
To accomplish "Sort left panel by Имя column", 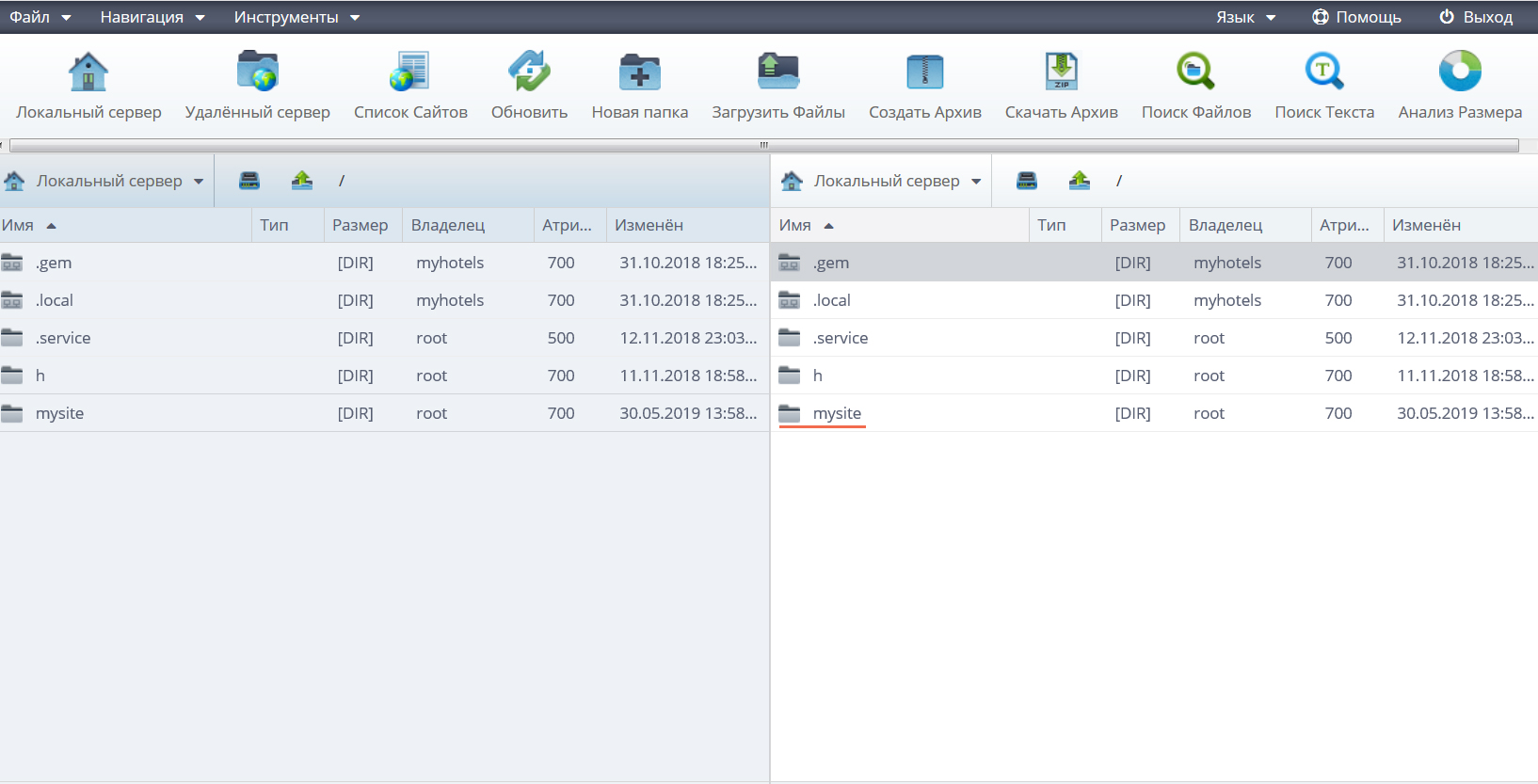I will tap(126, 225).
